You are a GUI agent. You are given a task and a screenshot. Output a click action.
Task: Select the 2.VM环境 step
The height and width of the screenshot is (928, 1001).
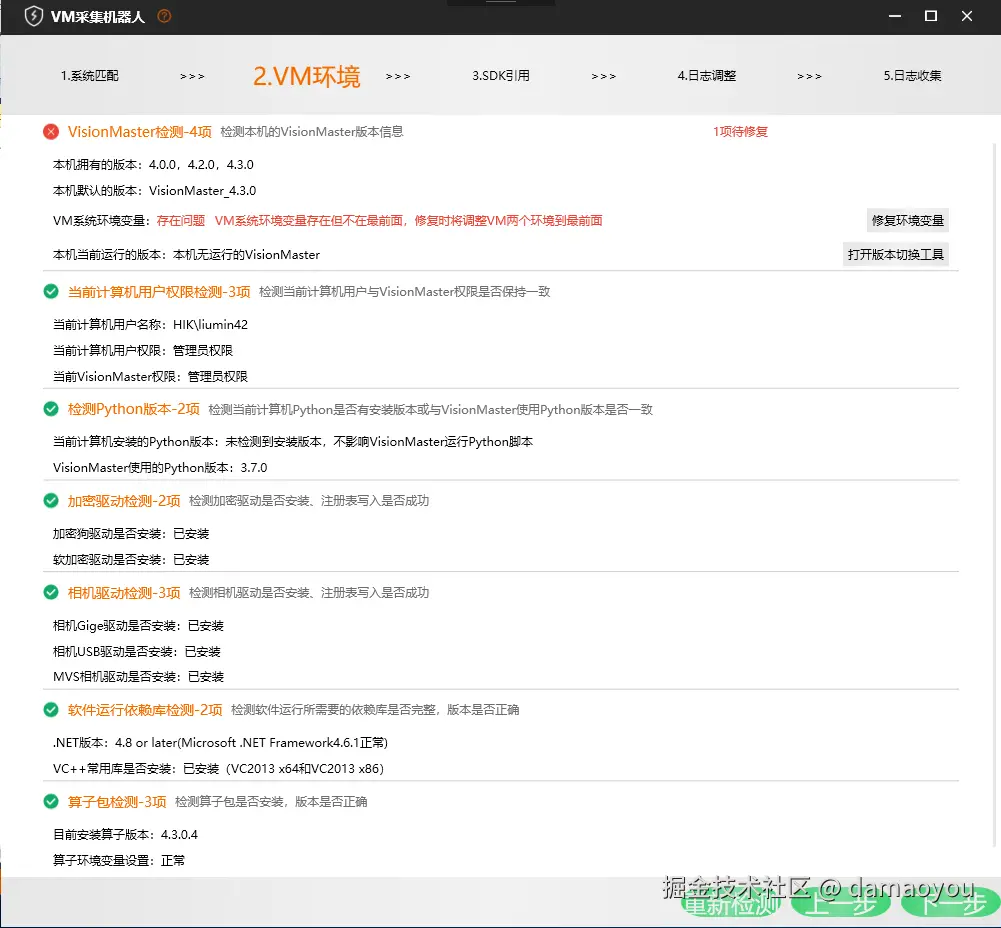point(307,76)
